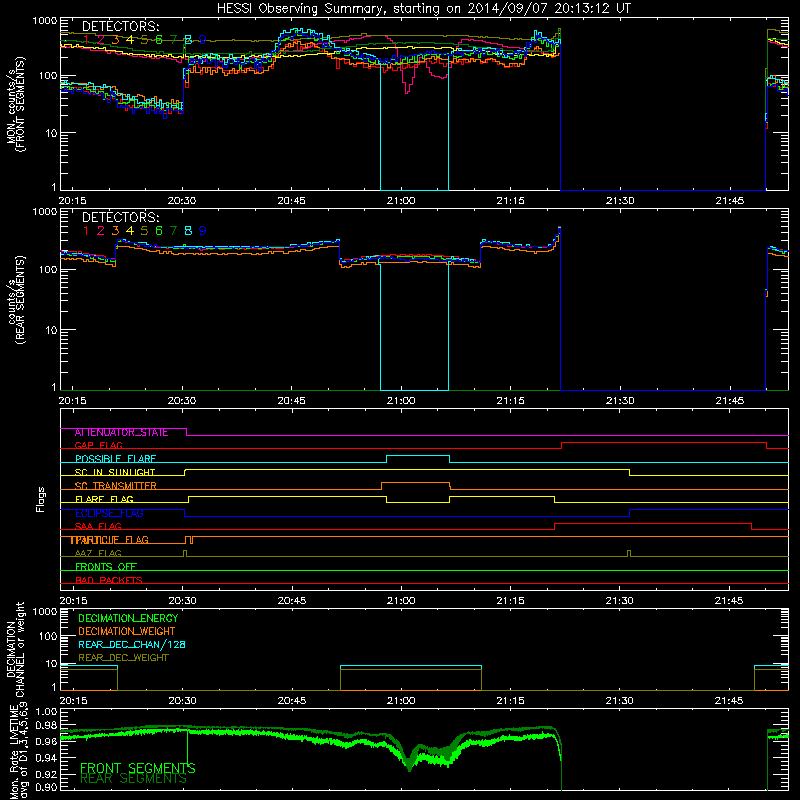This screenshot has height=800, width=800.
Task: Click the 0.92 value on the livetime axis
Action: pyautogui.click(x=45, y=774)
